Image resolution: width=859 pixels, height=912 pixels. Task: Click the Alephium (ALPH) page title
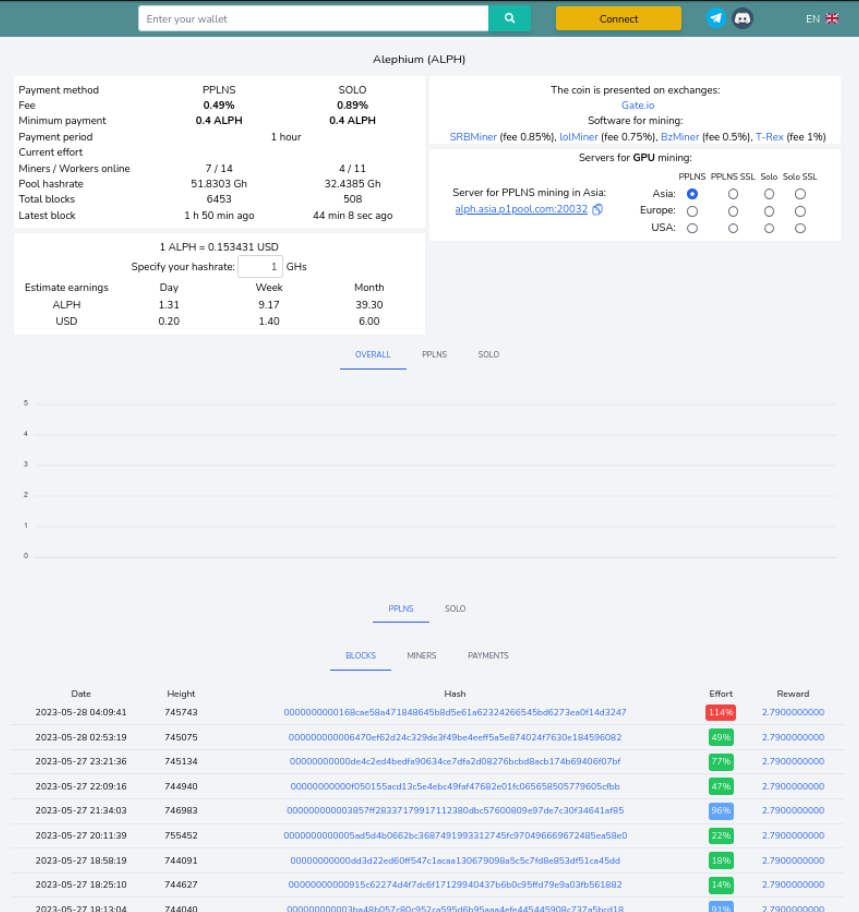(x=419, y=59)
